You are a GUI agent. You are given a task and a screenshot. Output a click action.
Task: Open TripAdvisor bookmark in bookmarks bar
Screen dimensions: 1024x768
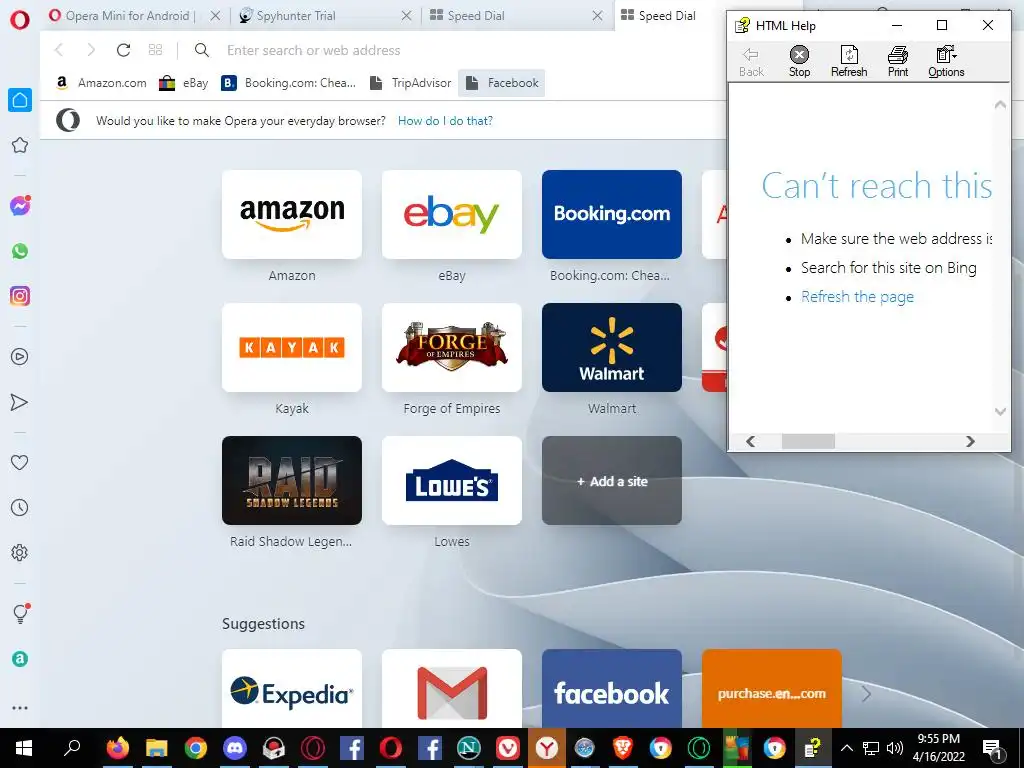[x=410, y=83]
